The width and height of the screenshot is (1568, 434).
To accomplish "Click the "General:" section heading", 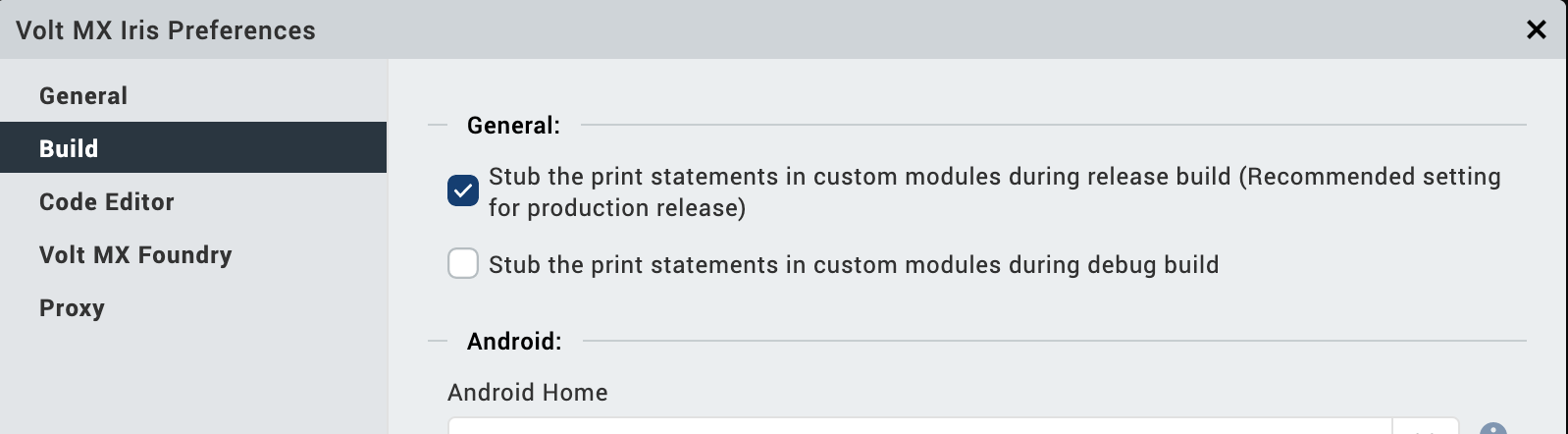I will pos(513,126).
